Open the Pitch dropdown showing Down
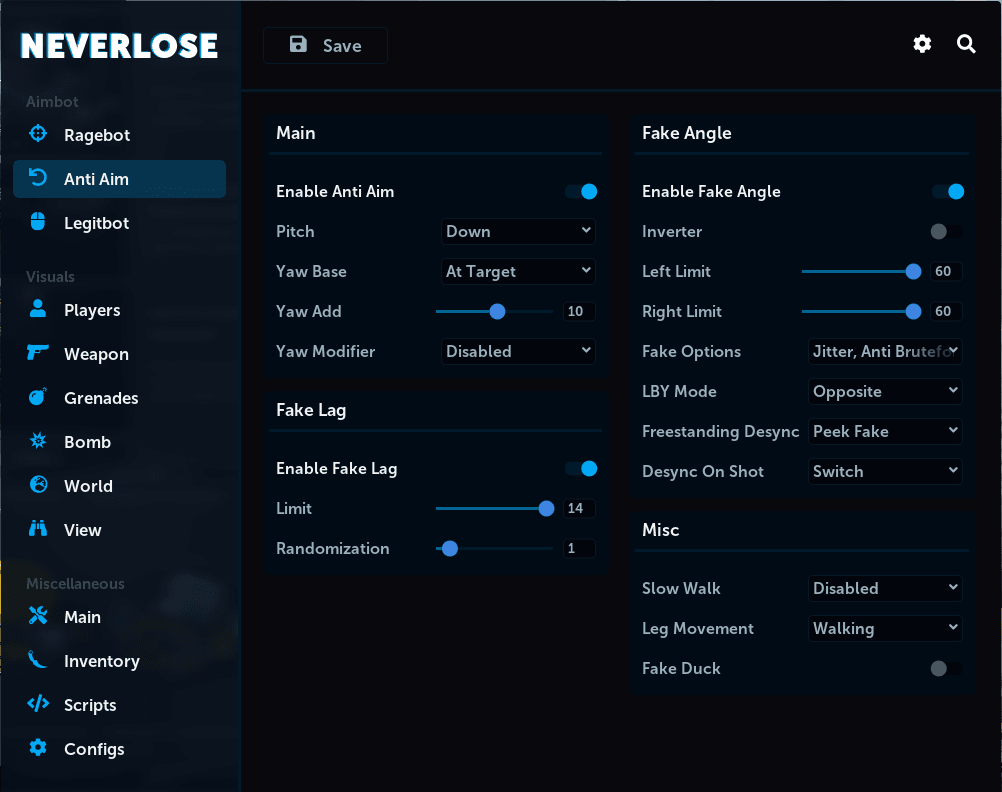1002x792 pixels. click(518, 231)
